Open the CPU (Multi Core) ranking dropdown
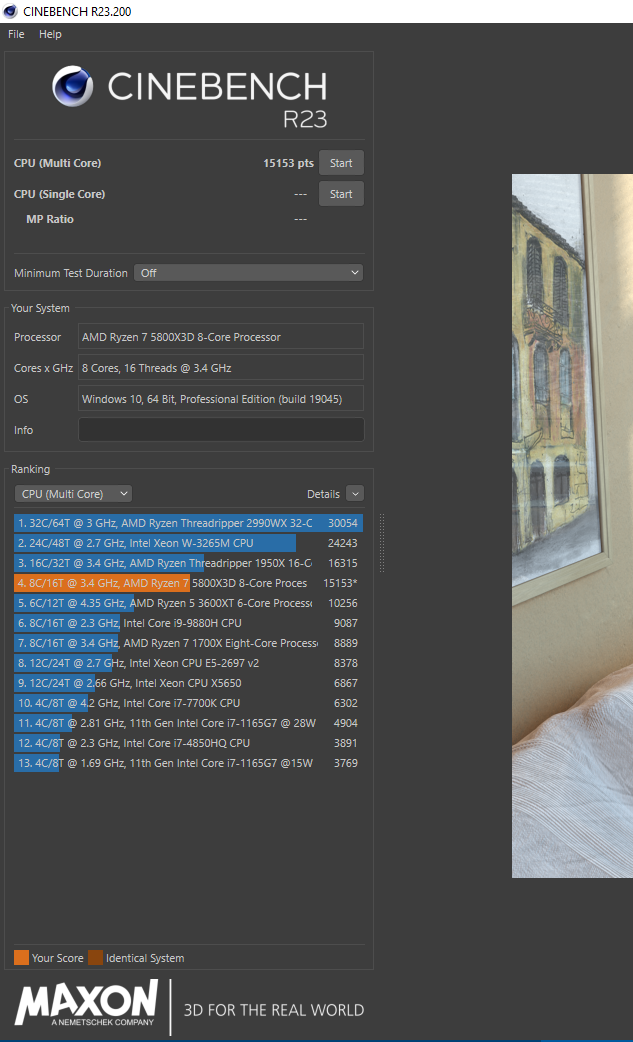The width and height of the screenshot is (633, 1042). (x=73, y=494)
